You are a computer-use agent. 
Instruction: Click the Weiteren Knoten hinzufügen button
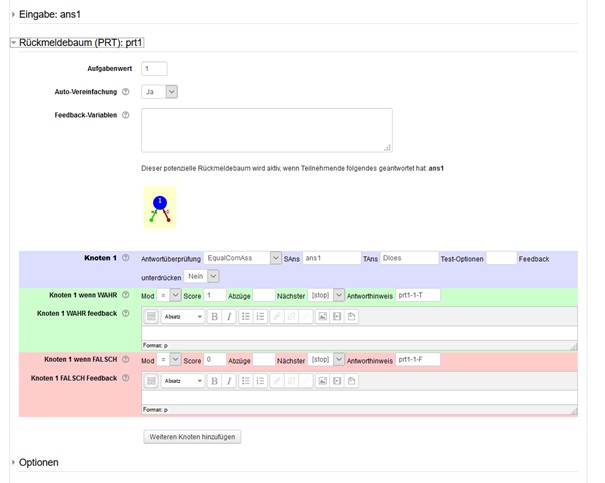(192, 437)
